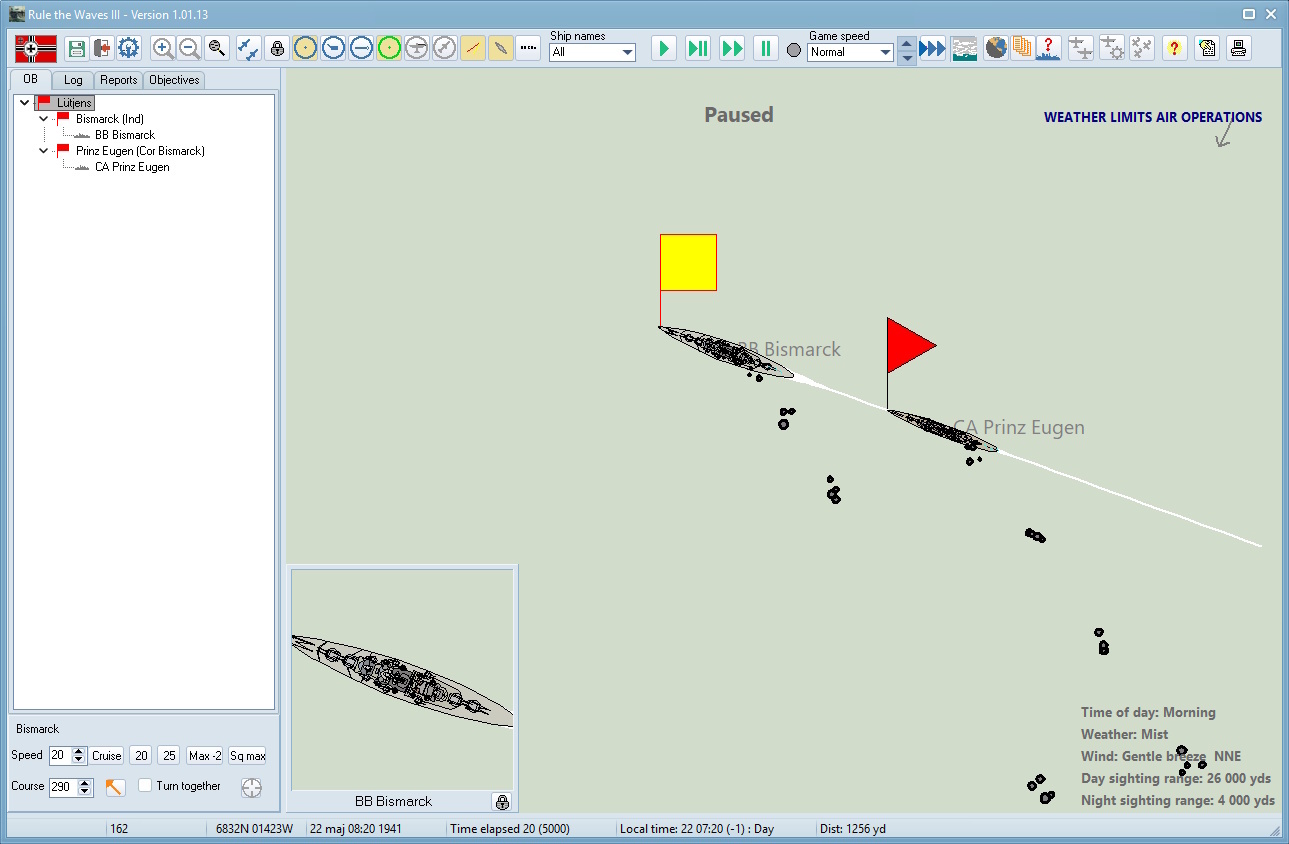Viewport: 1289px width, 844px height.
Task: Switch to the Log tab
Action: 73,80
